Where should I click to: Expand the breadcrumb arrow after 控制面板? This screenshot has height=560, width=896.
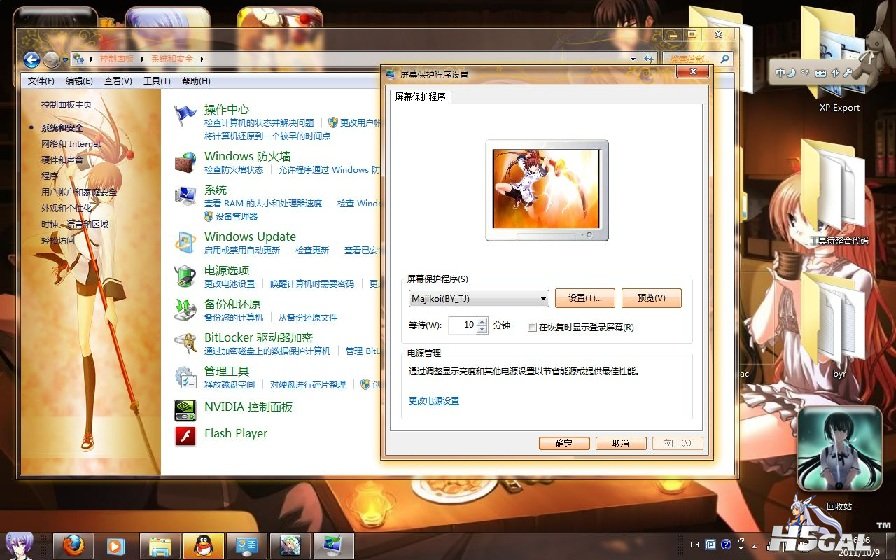[142, 59]
